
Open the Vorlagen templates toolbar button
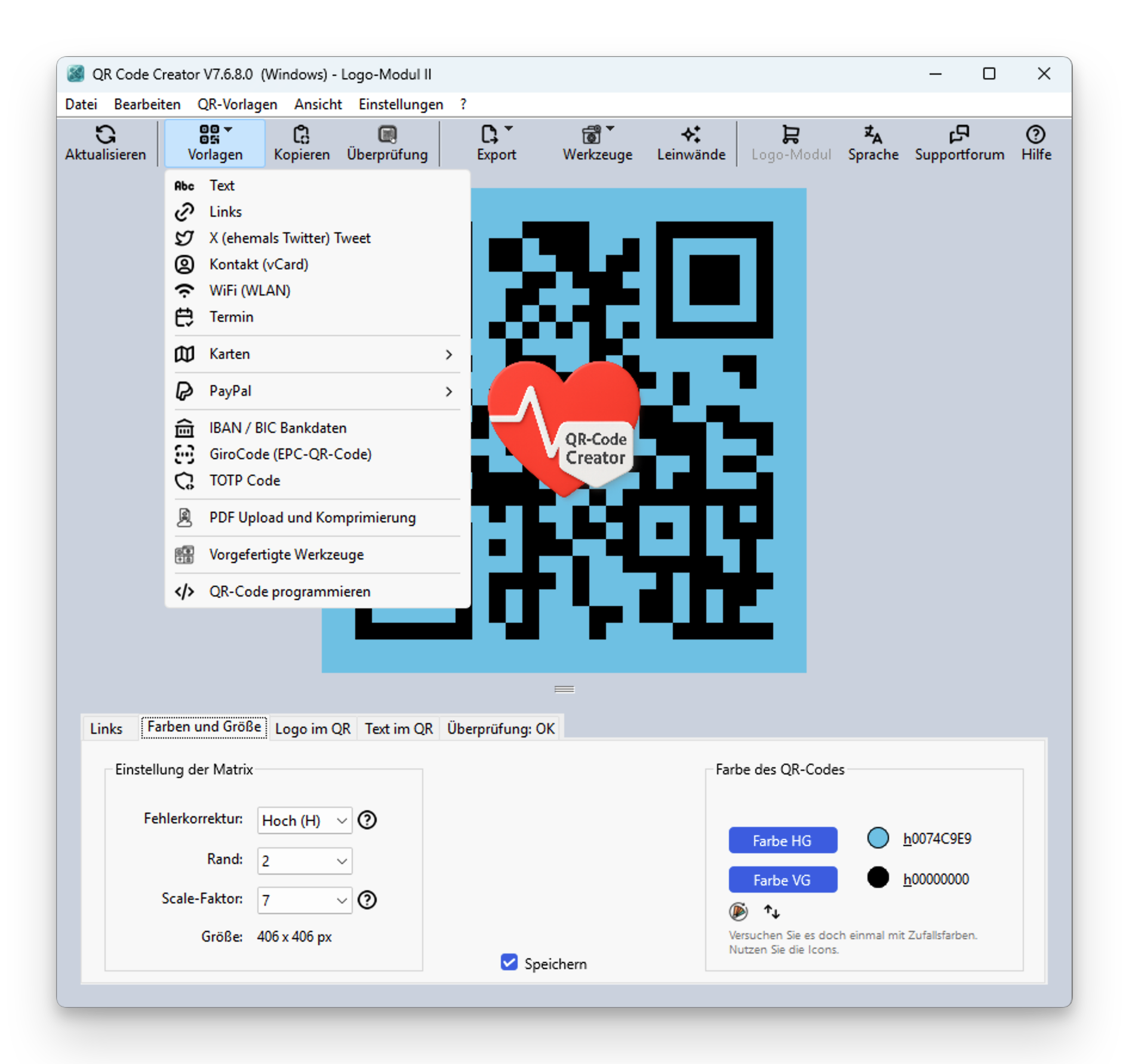pyautogui.click(x=214, y=143)
